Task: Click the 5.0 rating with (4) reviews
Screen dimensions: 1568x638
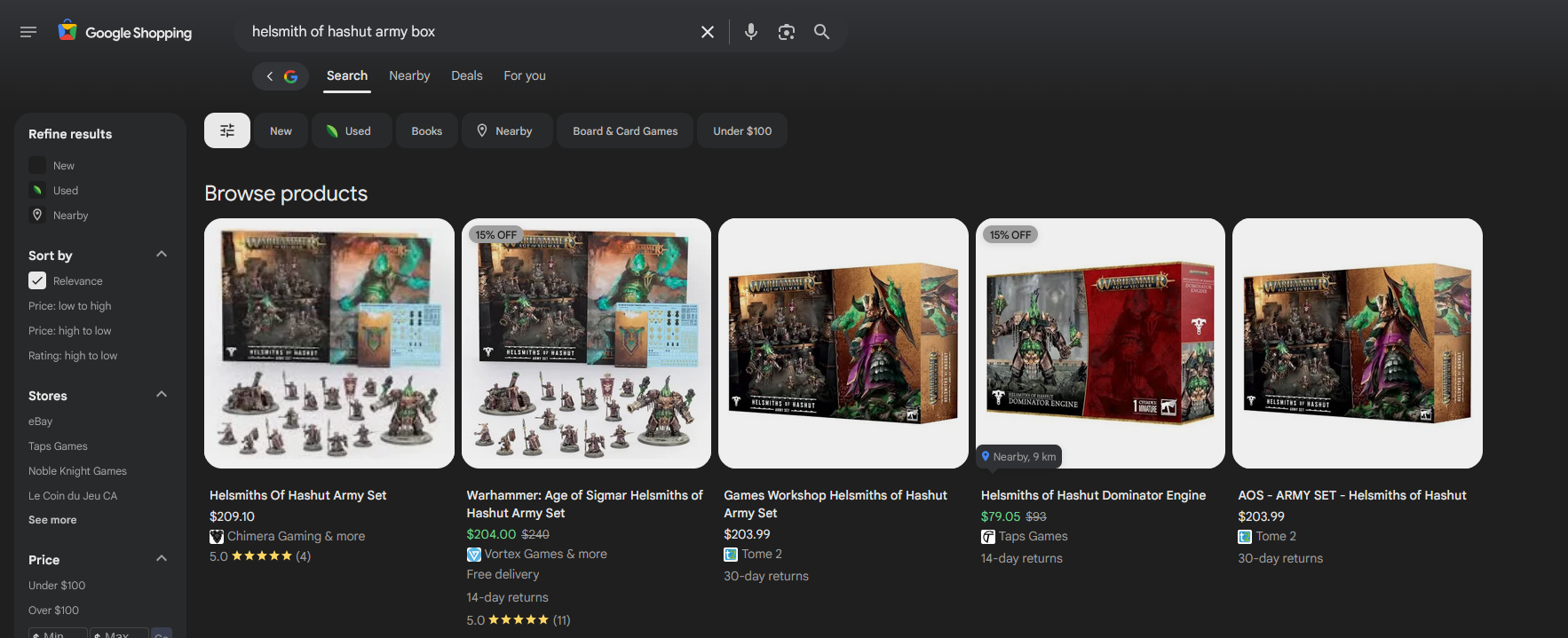Action: (x=260, y=556)
